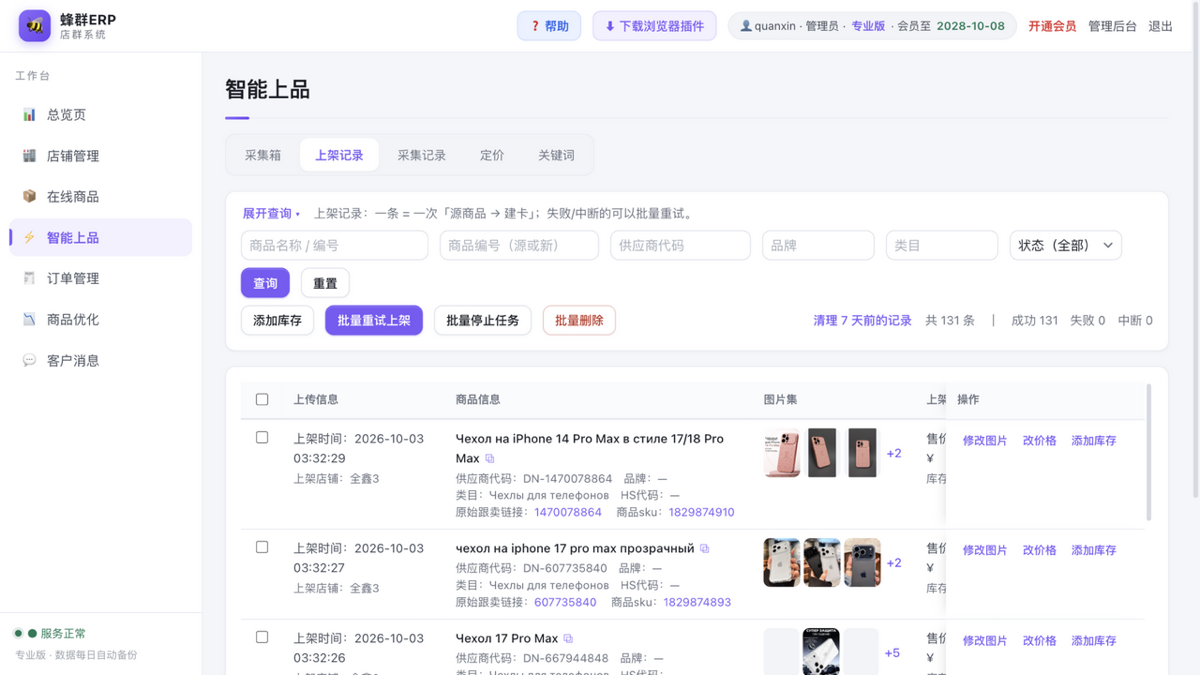Image resolution: width=1200 pixels, height=675 pixels.
Task: Click 添加库存 for the 17/18 Pro Max row
Action: click(x=1093, y=440)
